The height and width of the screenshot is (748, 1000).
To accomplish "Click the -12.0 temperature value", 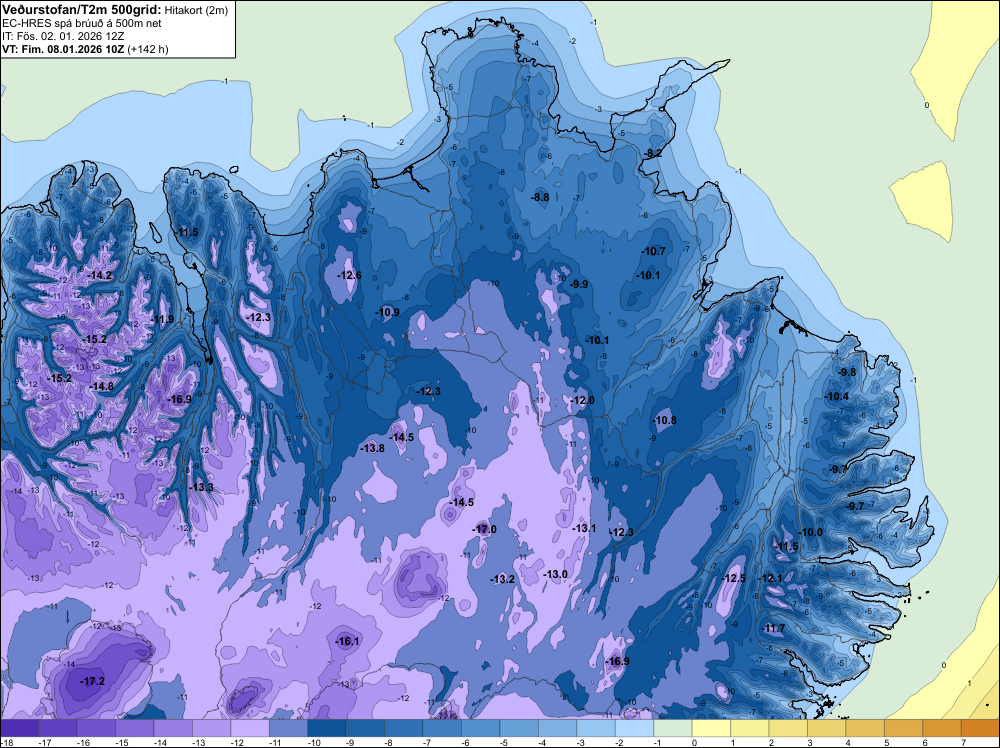I will click(582, 400).
